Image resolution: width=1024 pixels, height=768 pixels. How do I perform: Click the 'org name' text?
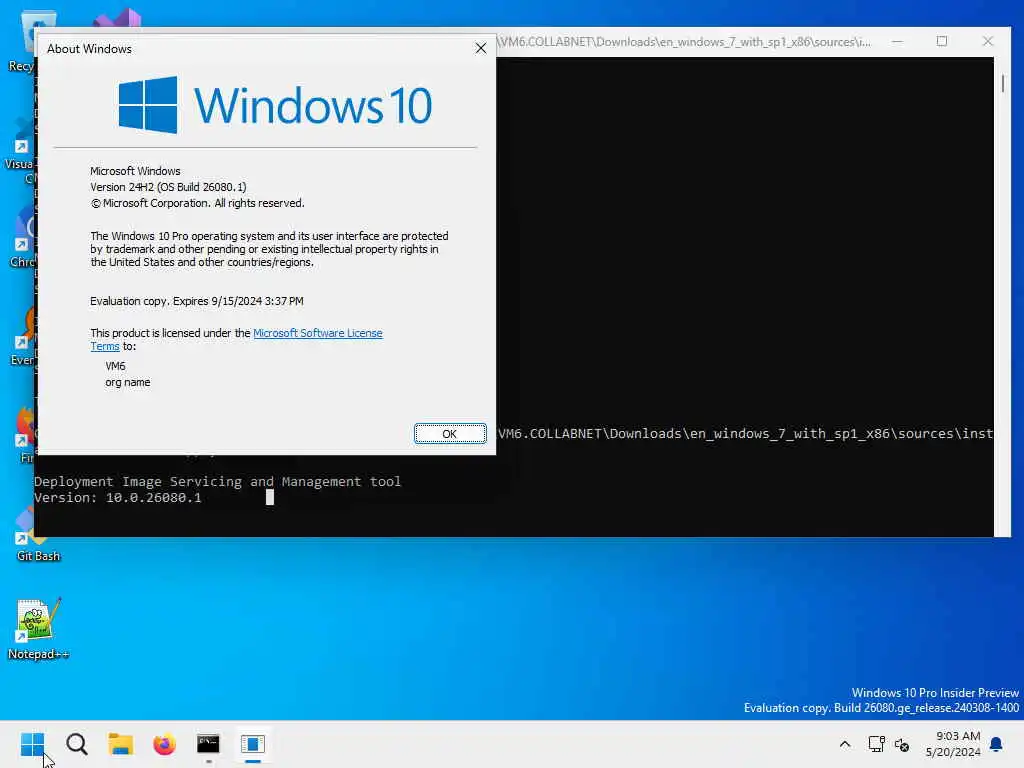(127, 382)
